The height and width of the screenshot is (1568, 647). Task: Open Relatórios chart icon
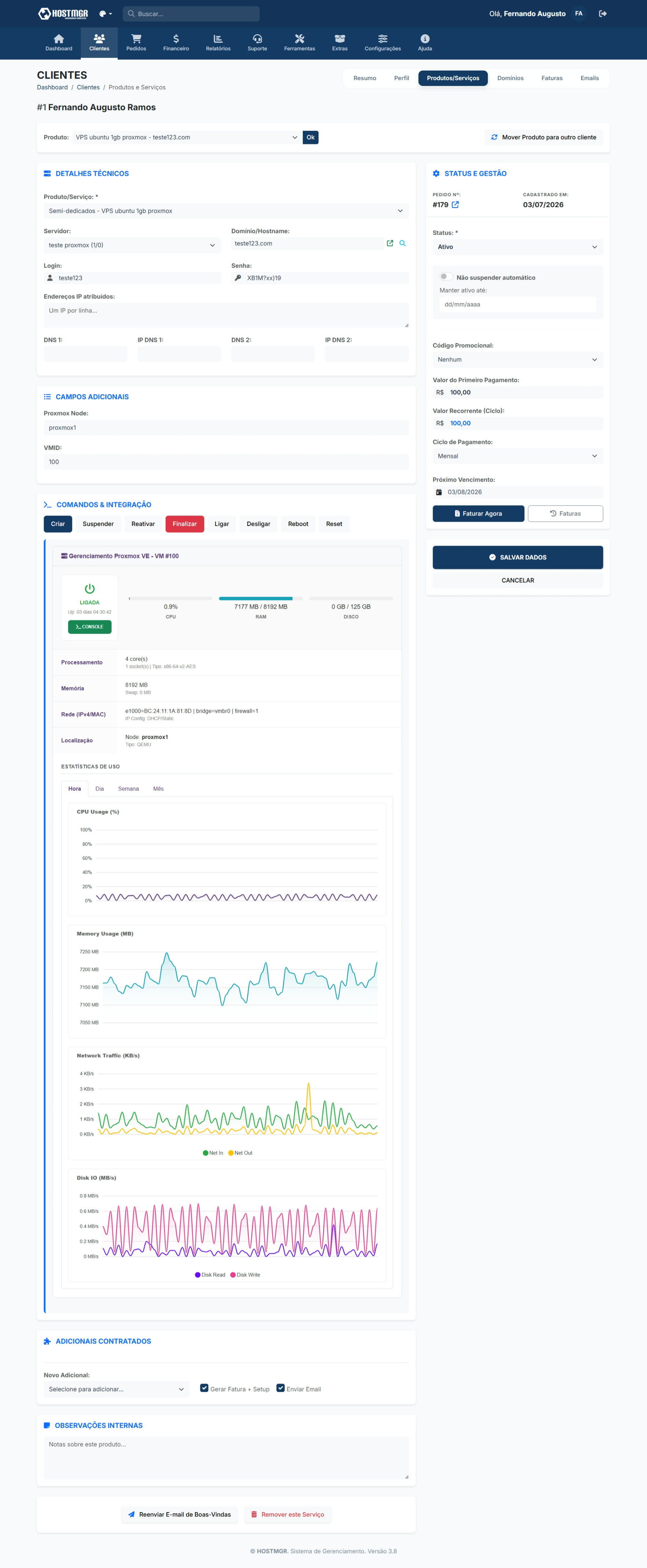[218, 38]
